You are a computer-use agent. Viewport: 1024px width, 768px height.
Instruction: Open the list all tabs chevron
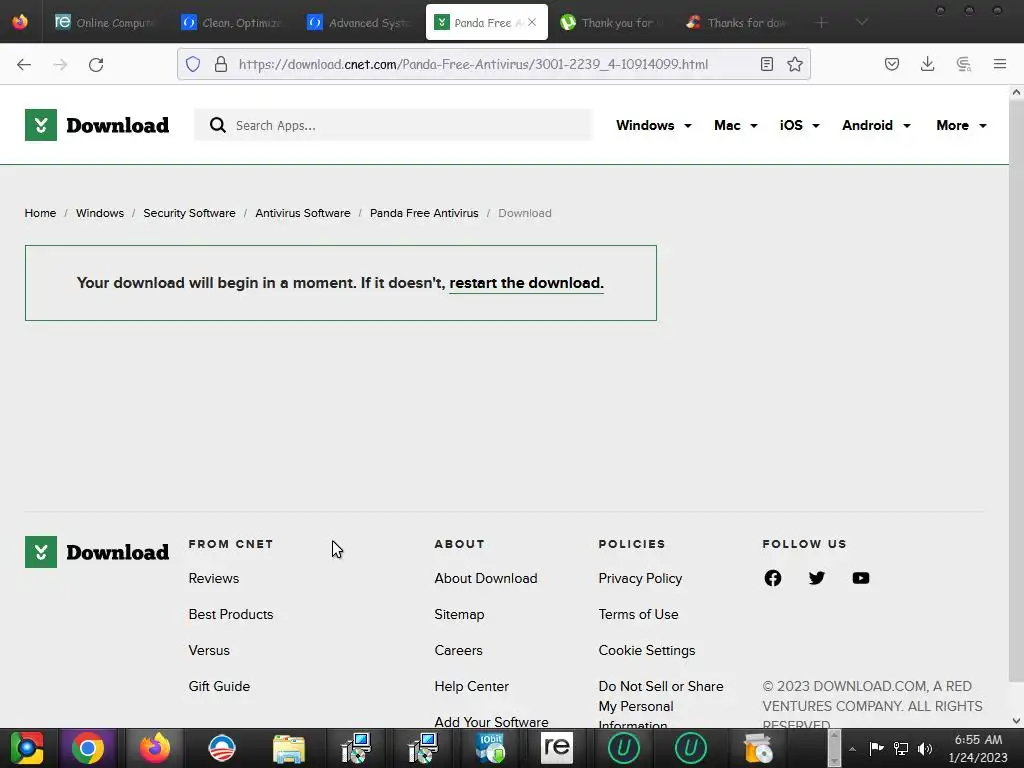coord(861,22)
